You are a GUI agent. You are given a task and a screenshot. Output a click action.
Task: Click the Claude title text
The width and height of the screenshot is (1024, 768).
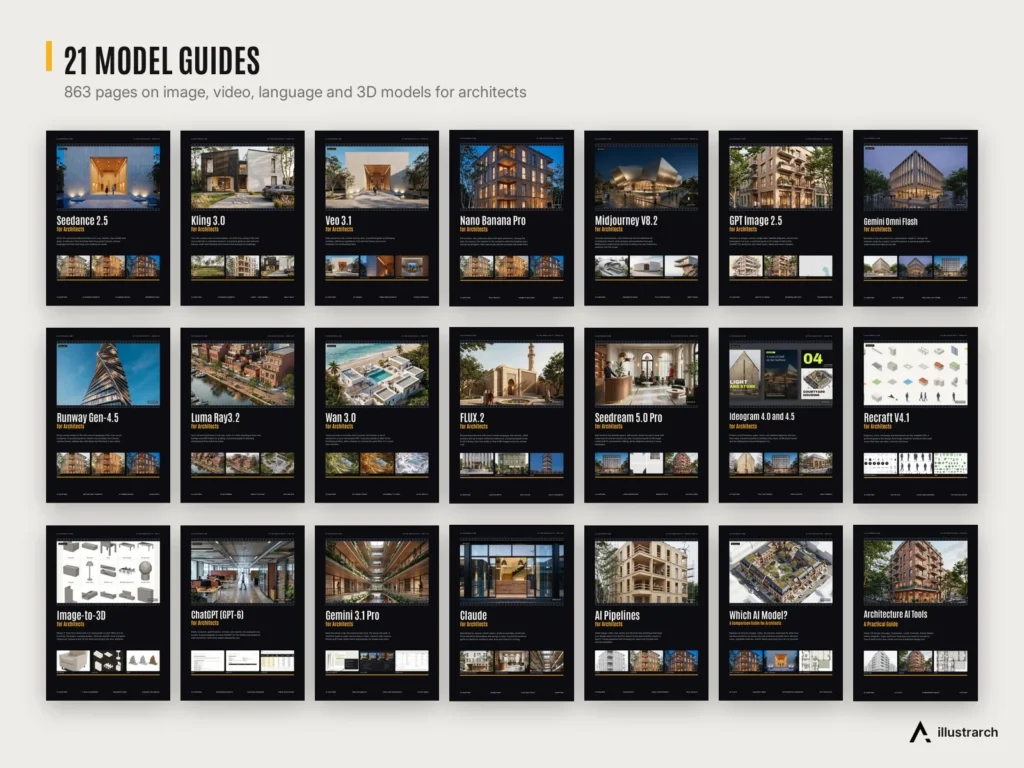point(473,615)
